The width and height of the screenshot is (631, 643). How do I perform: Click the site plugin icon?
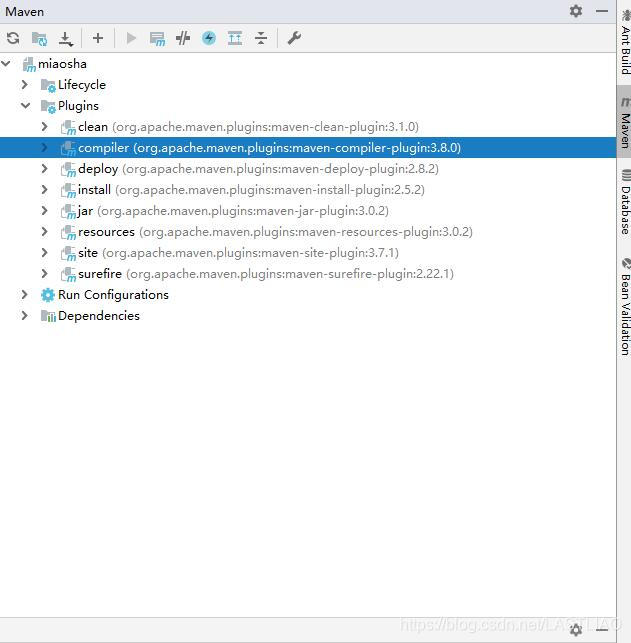click(x=68, y=253)
